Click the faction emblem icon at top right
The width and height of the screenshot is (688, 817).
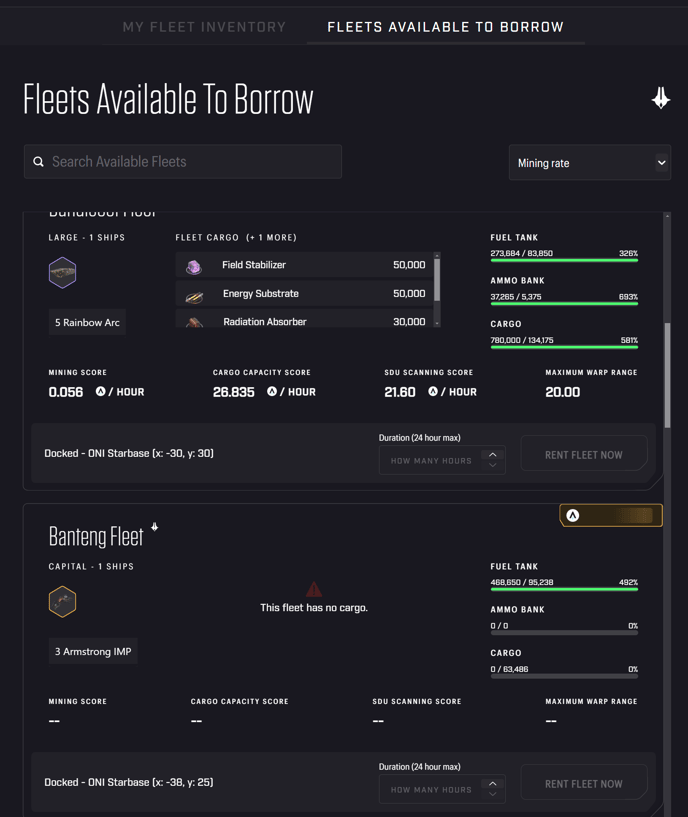click(x=660, y=98)
